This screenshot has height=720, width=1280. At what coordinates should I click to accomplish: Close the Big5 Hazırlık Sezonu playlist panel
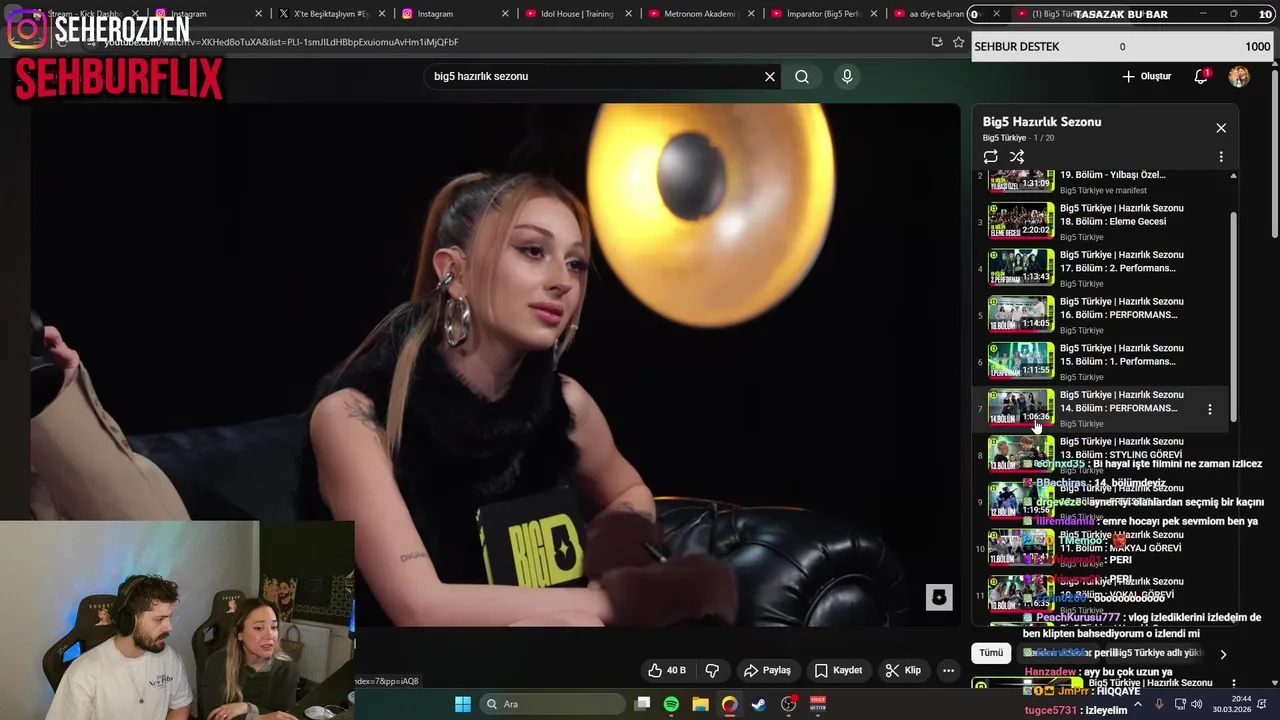click(x=1221, y=128)
